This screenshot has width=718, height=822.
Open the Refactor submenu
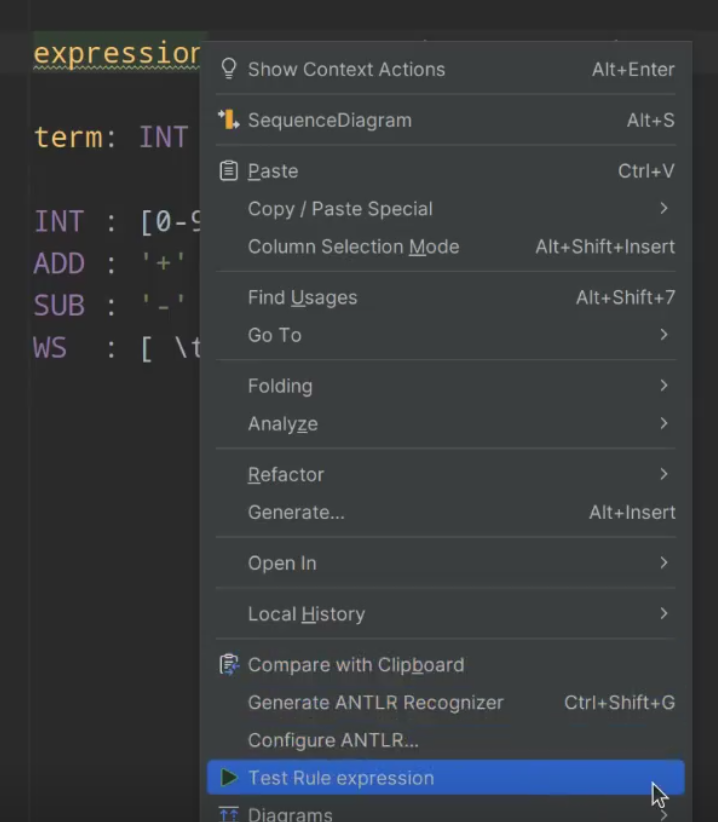click(x=286, y=475)
